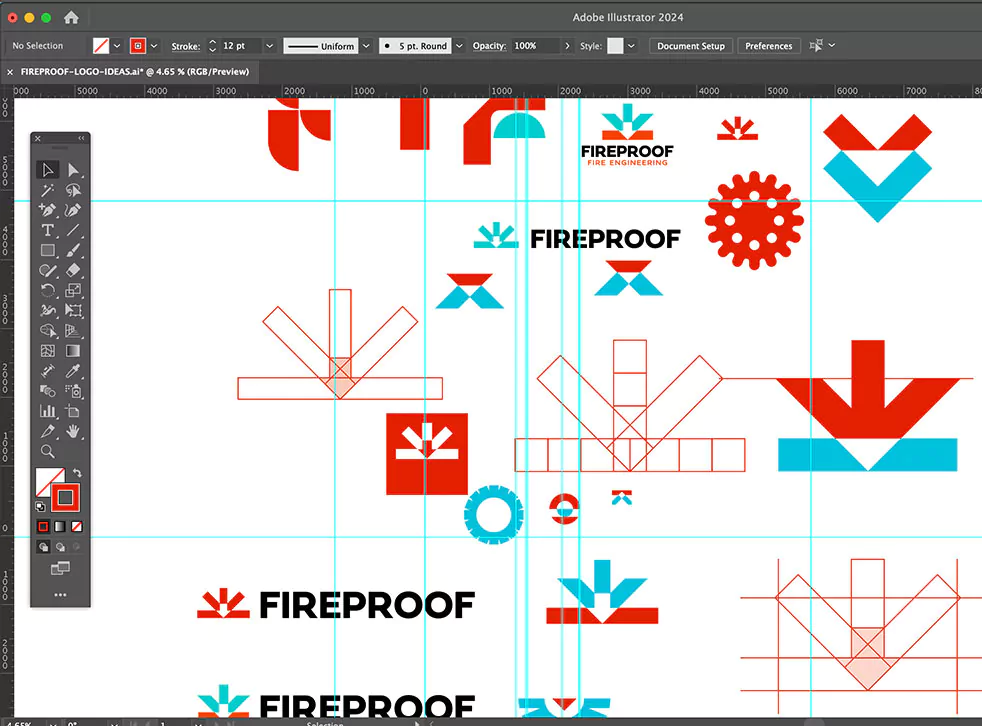Screen dimensions: 982x726
Task: Select the Zoom magnifier tool
Action: [47, 451]
